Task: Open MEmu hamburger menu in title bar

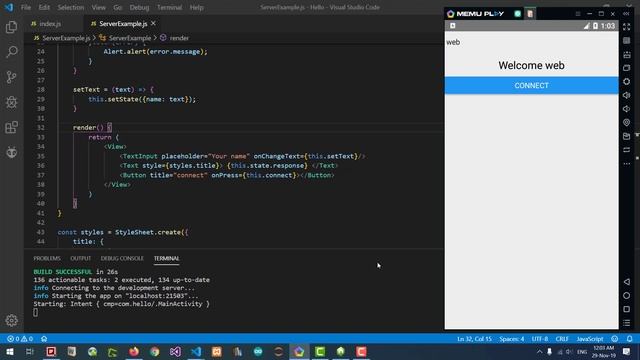Action: 578,13
